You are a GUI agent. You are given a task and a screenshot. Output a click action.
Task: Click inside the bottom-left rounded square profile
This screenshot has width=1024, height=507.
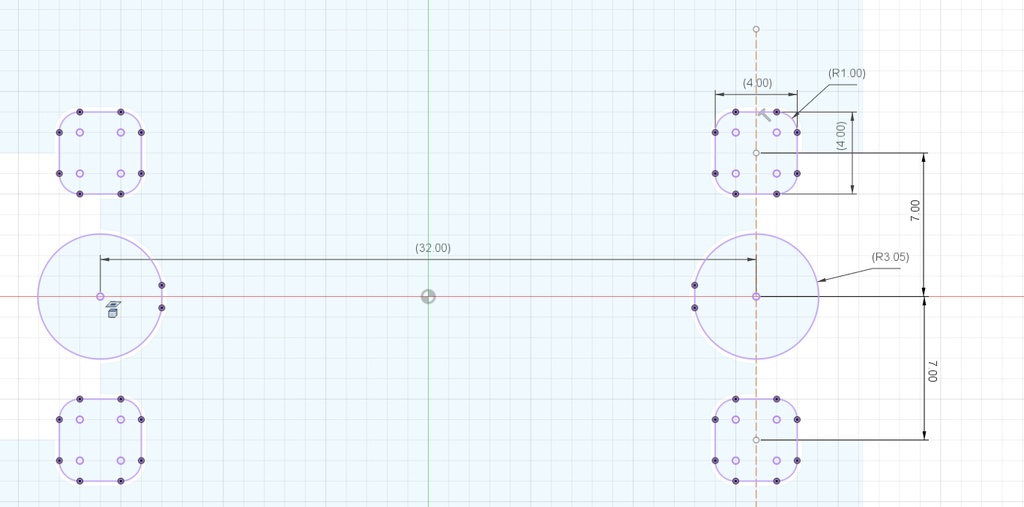100,440
